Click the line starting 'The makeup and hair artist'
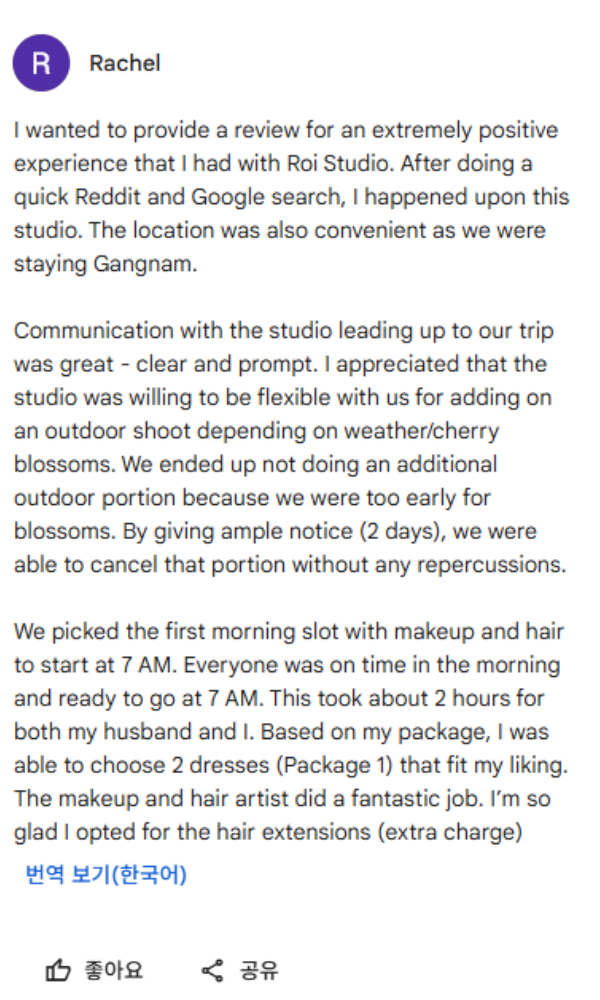The width and height of the screenshot is (600, 1000). pyautogui.click(x=282, y=798)
